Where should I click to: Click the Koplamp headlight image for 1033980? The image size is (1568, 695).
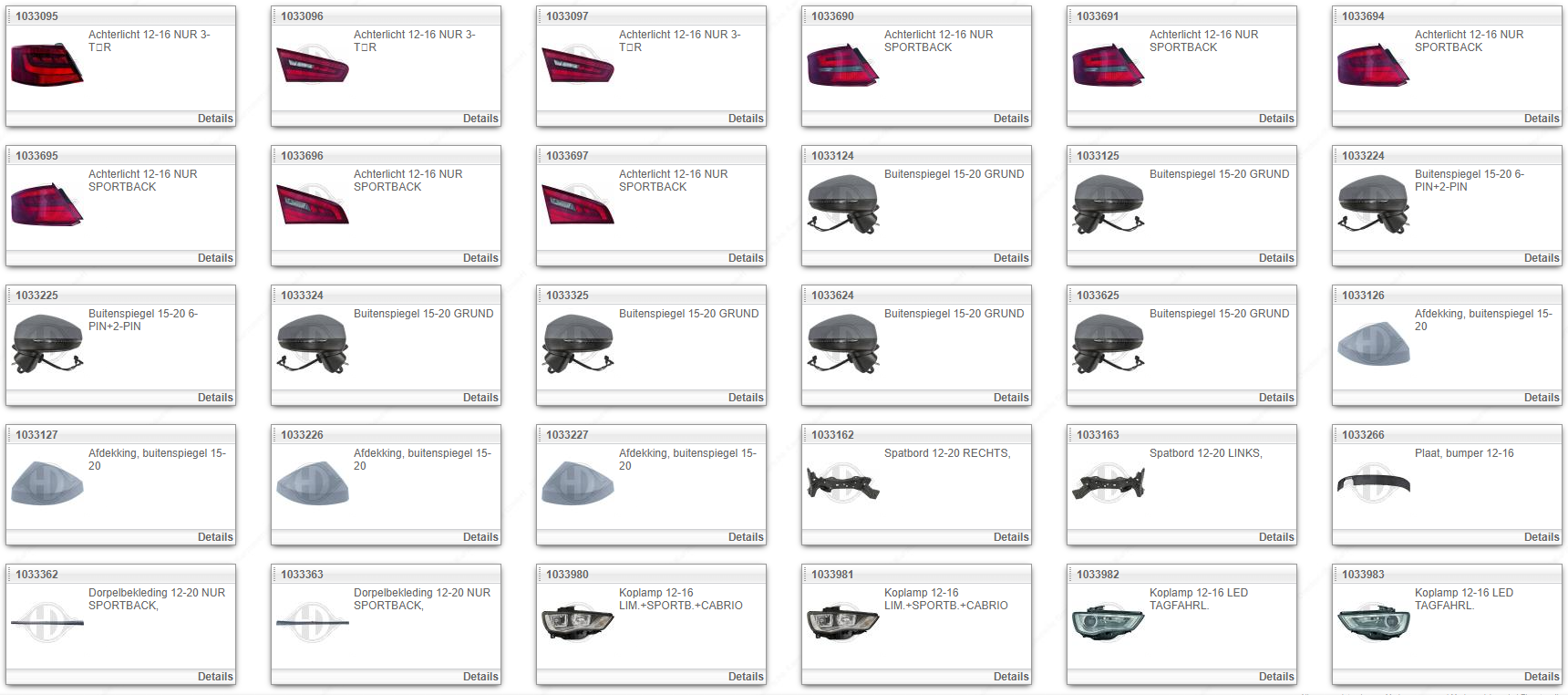pyautogui.click(x=577, y=623)
